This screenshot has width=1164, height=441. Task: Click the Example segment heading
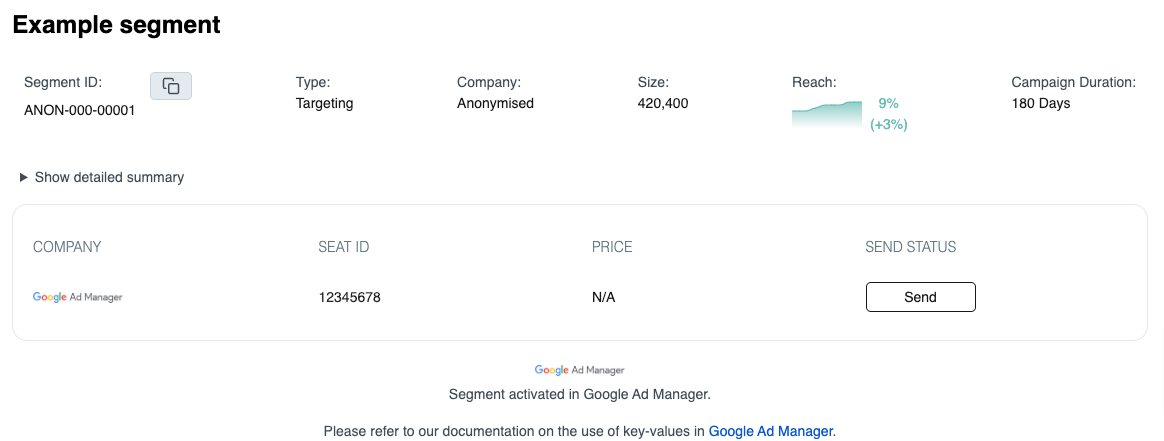(116, 26)
